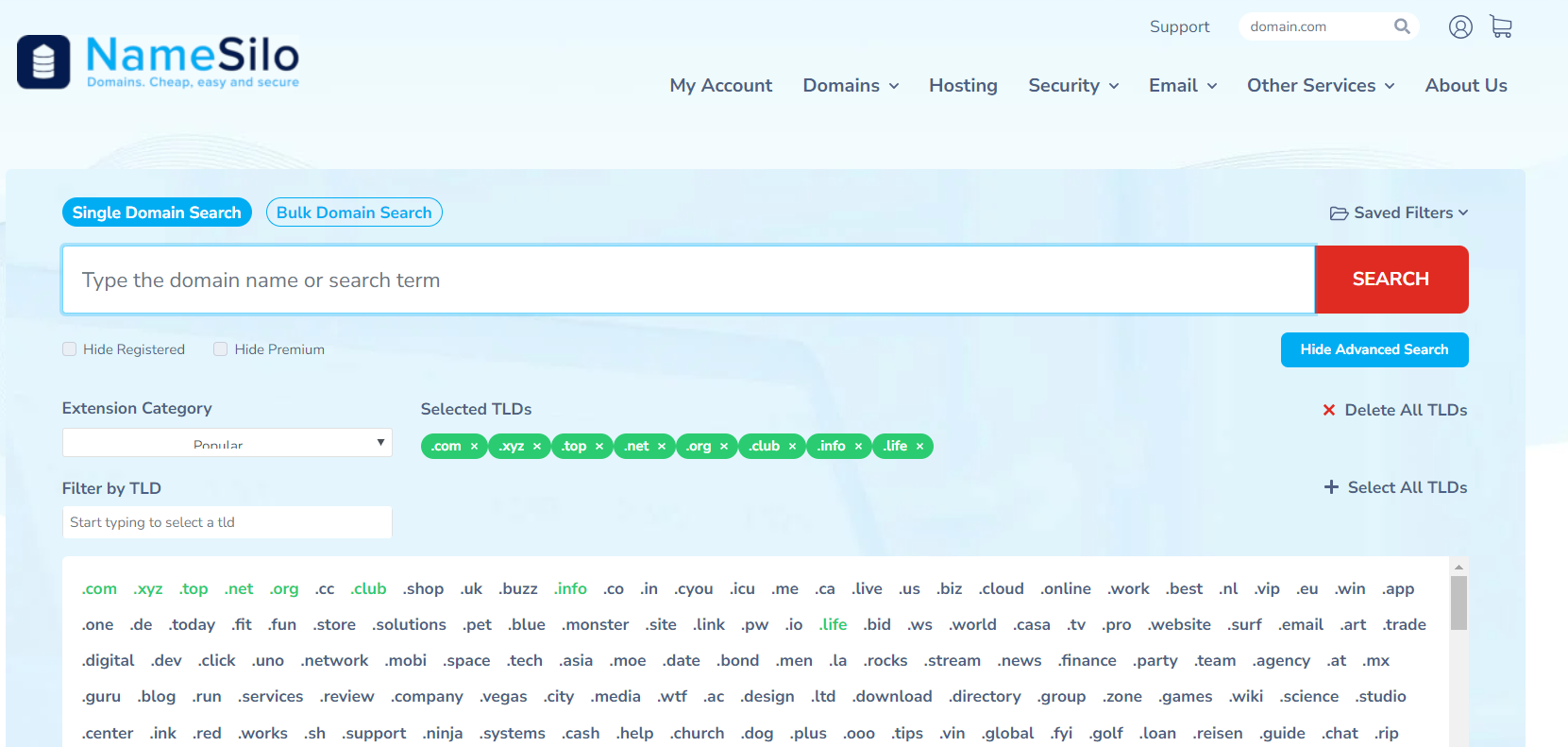1568x747 pixels.
Task: Select the .shop TLD
Action: click(423, 588)
